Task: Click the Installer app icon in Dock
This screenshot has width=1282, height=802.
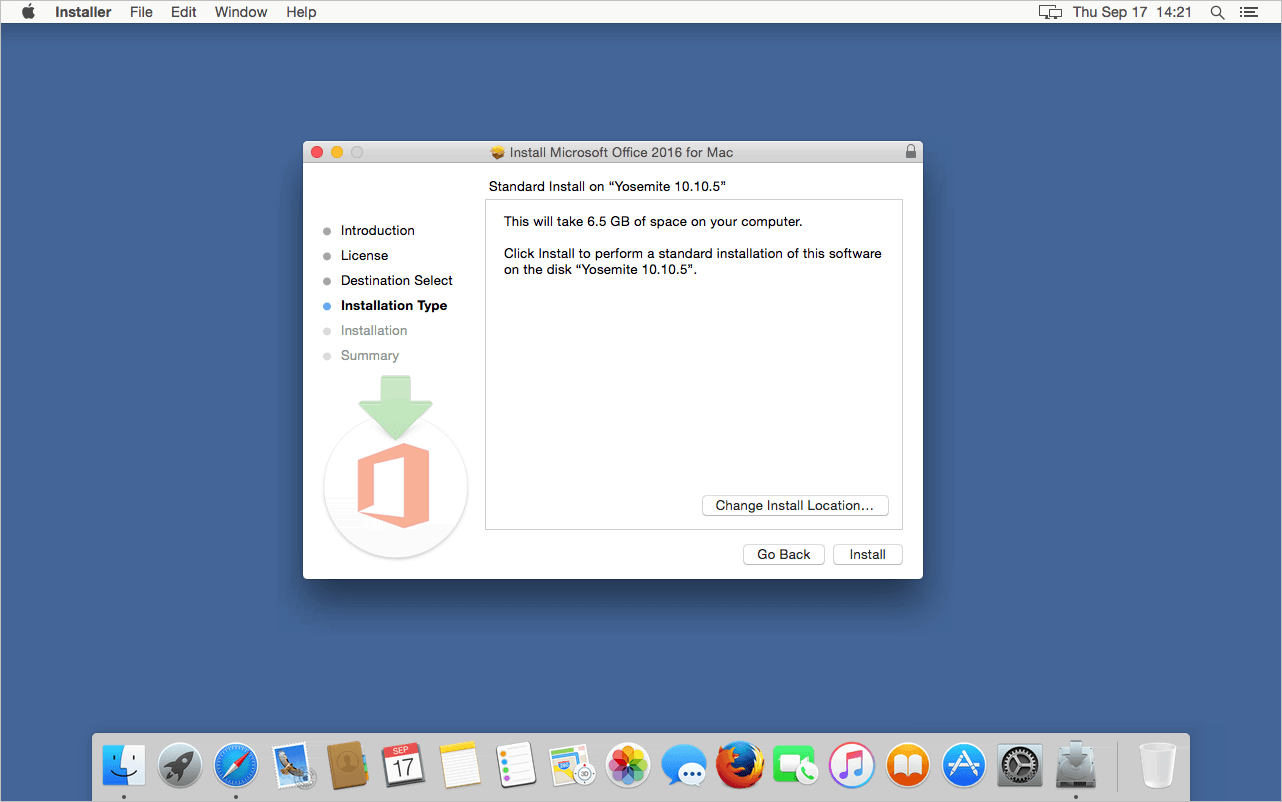Action: coord(1076,766)
